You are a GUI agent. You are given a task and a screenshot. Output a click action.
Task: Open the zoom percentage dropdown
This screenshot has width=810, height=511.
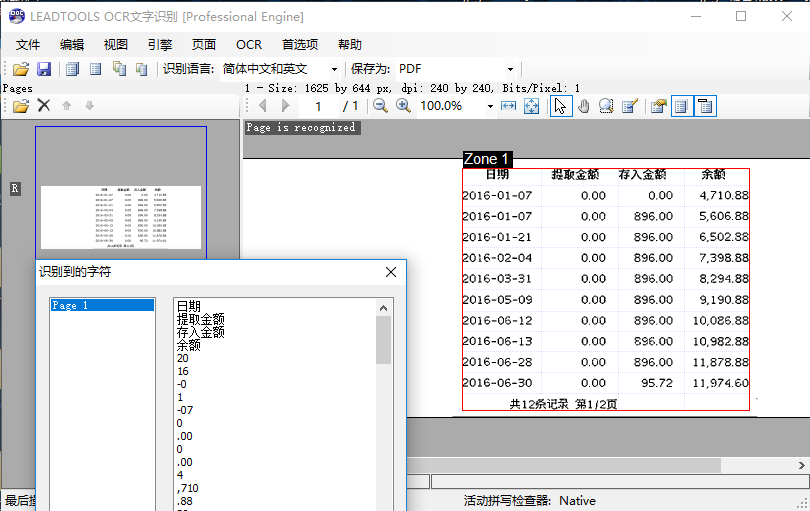[490, 106]
